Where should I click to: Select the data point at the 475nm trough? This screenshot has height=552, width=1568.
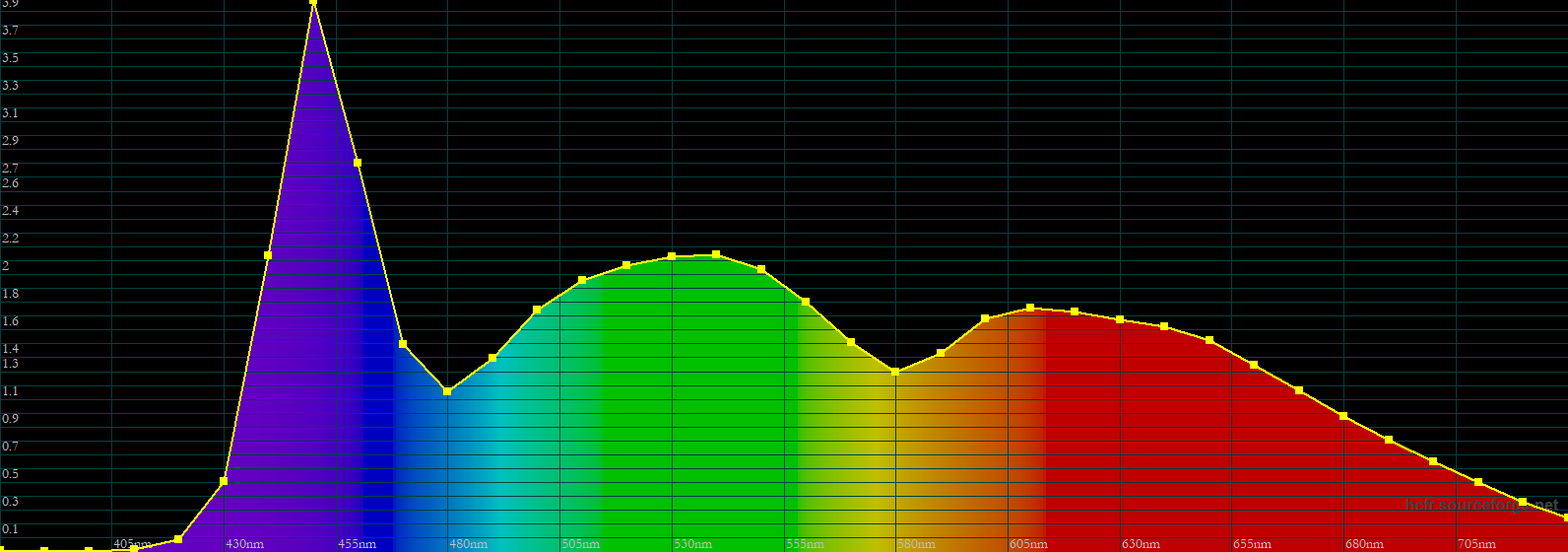[x=447, y=391]
